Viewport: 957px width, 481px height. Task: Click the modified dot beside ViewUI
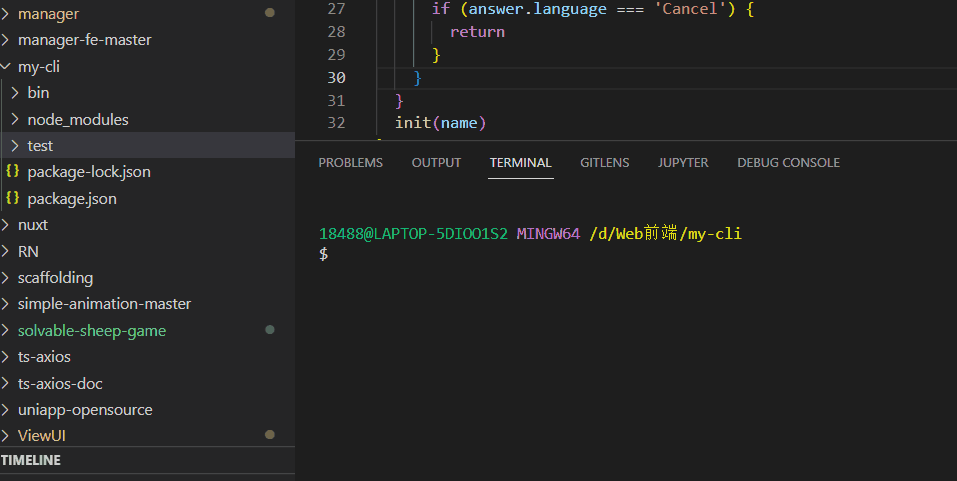270,435
